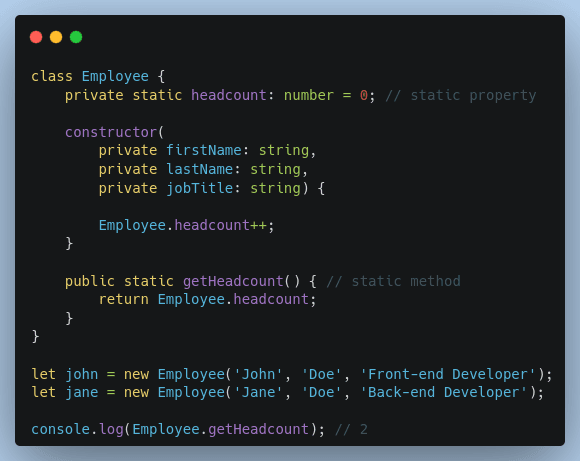Viewport: 580px width, 461px height.
Task: Click 'string' type on the jobTitle line
Action: click(275, 188)
